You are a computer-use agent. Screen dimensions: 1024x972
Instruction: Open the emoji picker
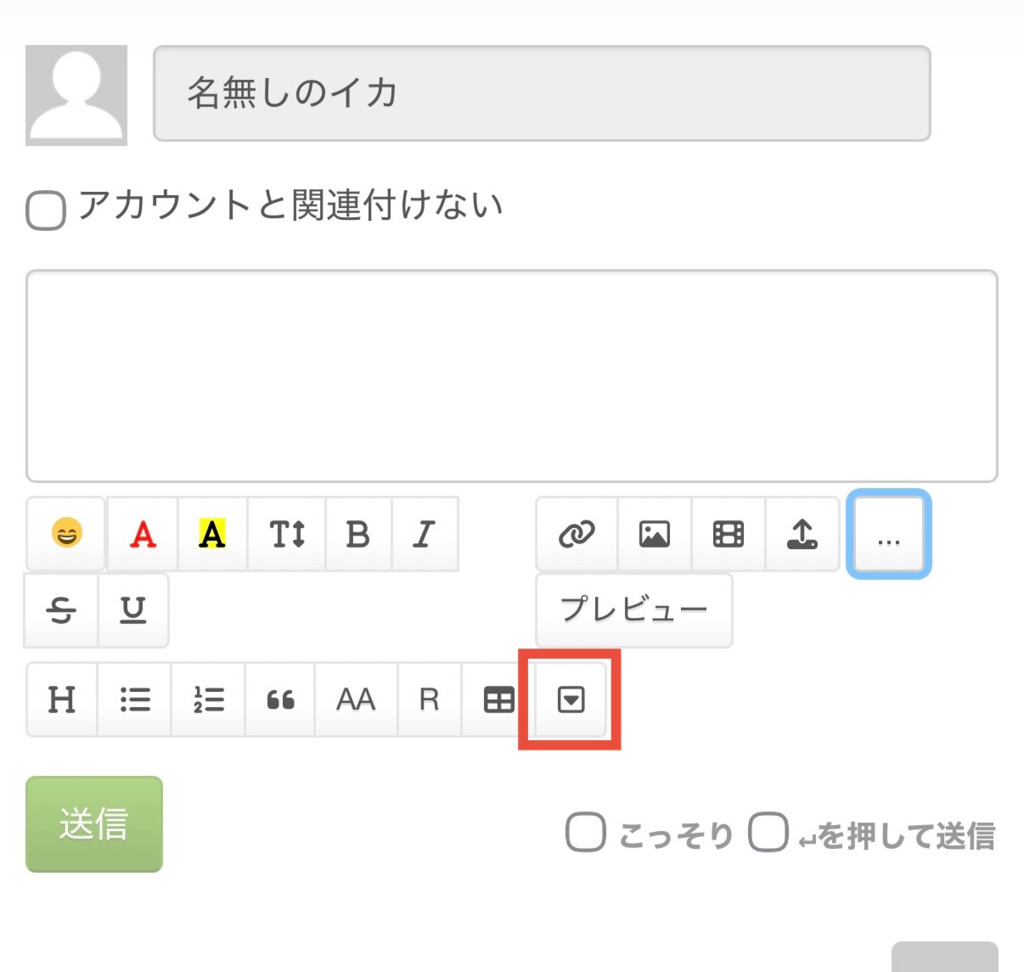point(66,534)
